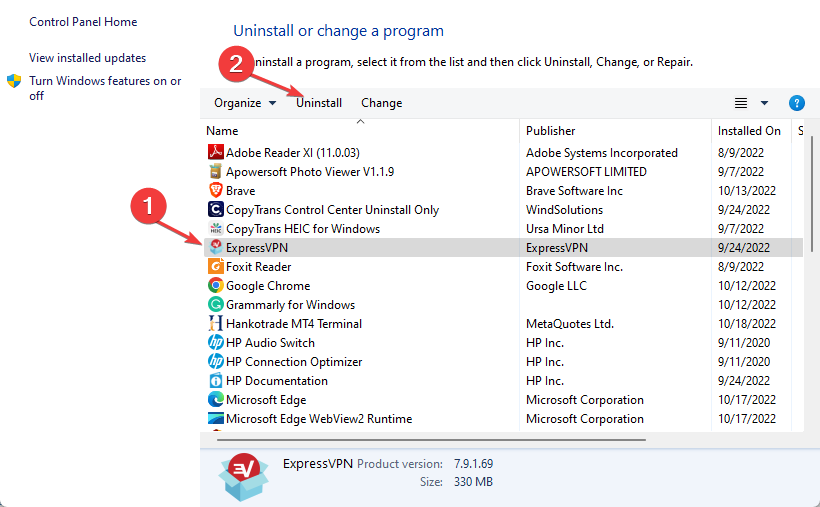820x507 pixels.
Task: Sort by the Name column header
Action: point(361,131)
